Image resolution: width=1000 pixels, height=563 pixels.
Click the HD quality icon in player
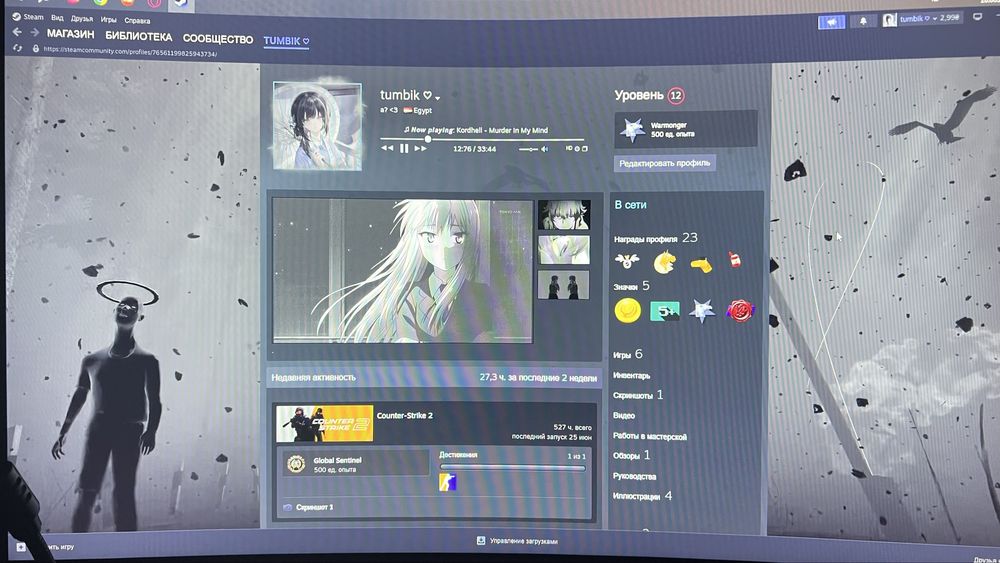pyautogui.click(x=569, y=149)
